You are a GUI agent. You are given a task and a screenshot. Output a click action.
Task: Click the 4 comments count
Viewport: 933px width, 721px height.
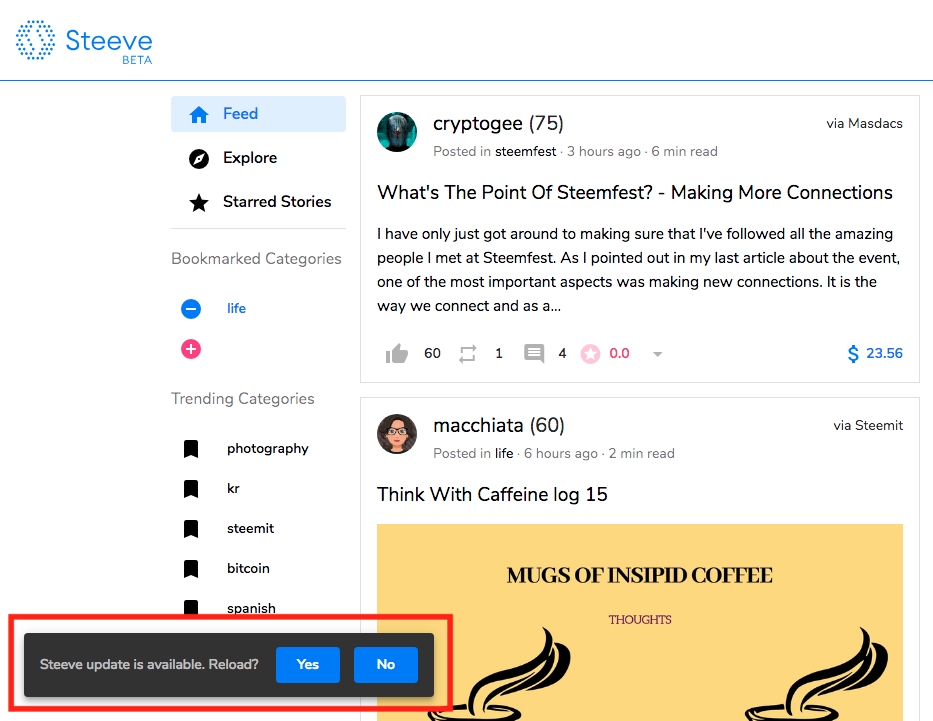pyautogui.click(x=562, y=353)
